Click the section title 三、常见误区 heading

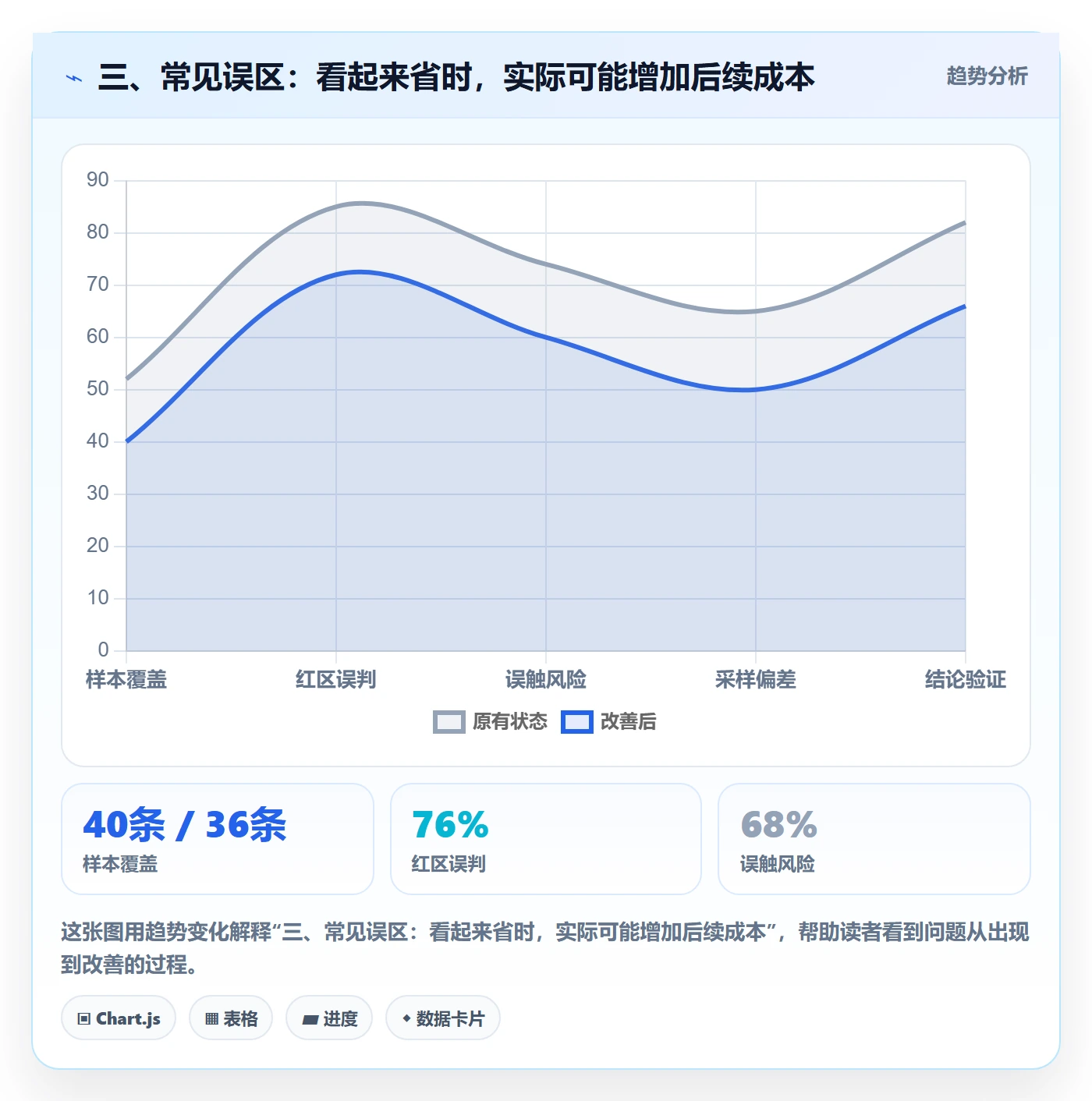456,77
